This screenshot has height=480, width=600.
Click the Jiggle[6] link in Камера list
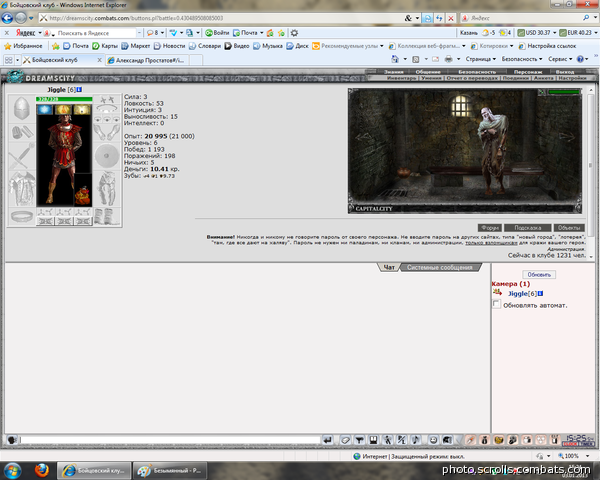click(x=522, y=294)
